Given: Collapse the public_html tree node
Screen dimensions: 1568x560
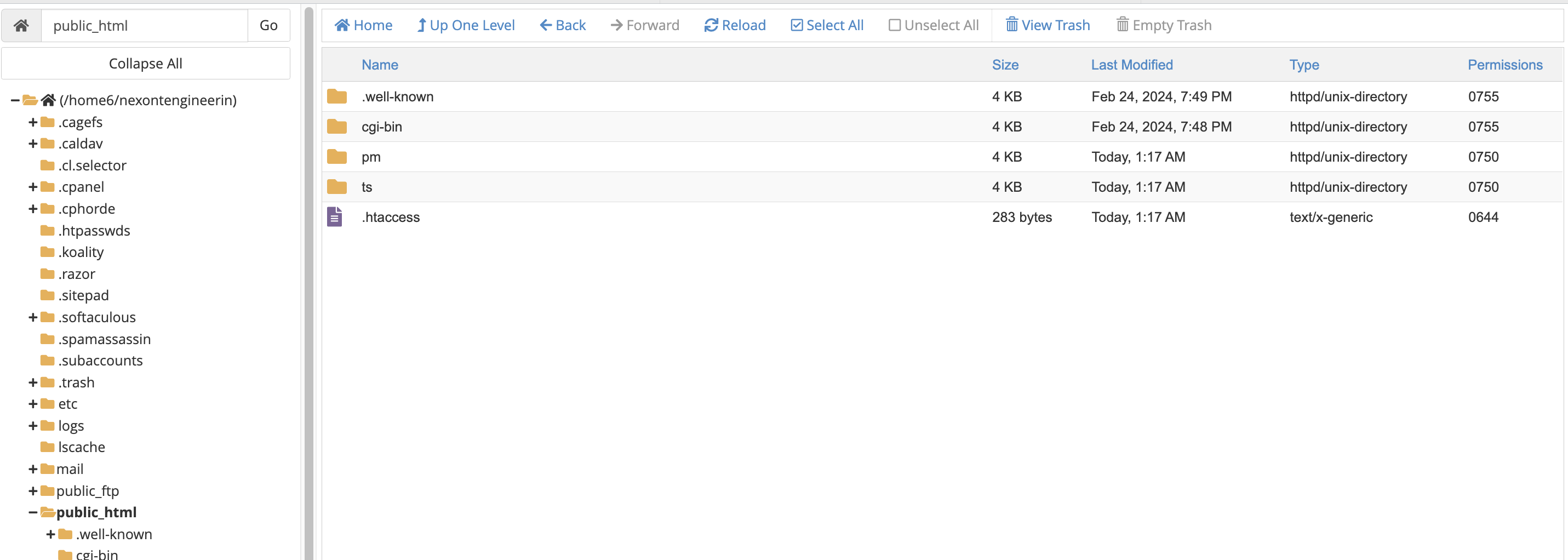Looking at the screenshot, I should (33, 512).
